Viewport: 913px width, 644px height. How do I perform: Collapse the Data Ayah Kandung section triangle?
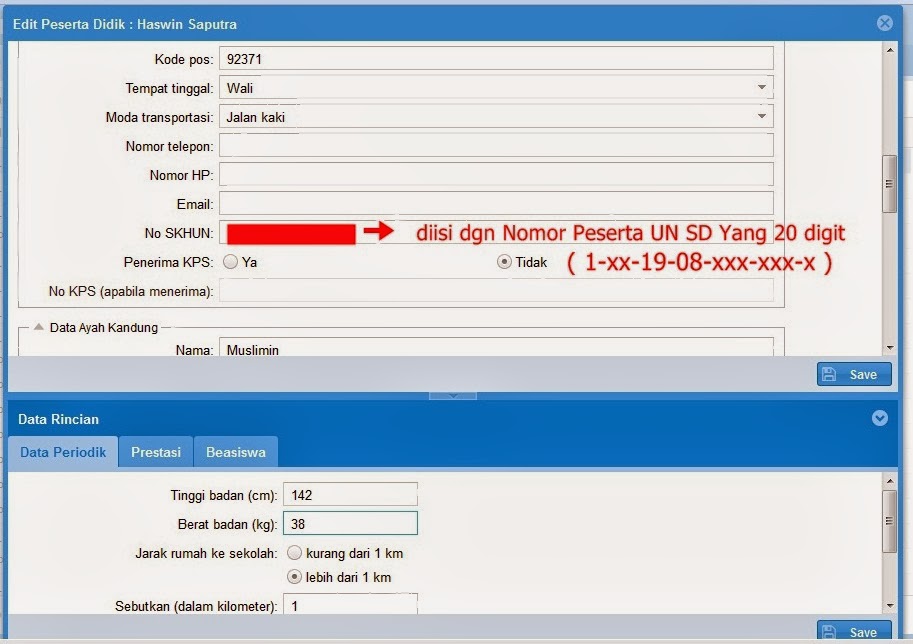pos(38,327)
